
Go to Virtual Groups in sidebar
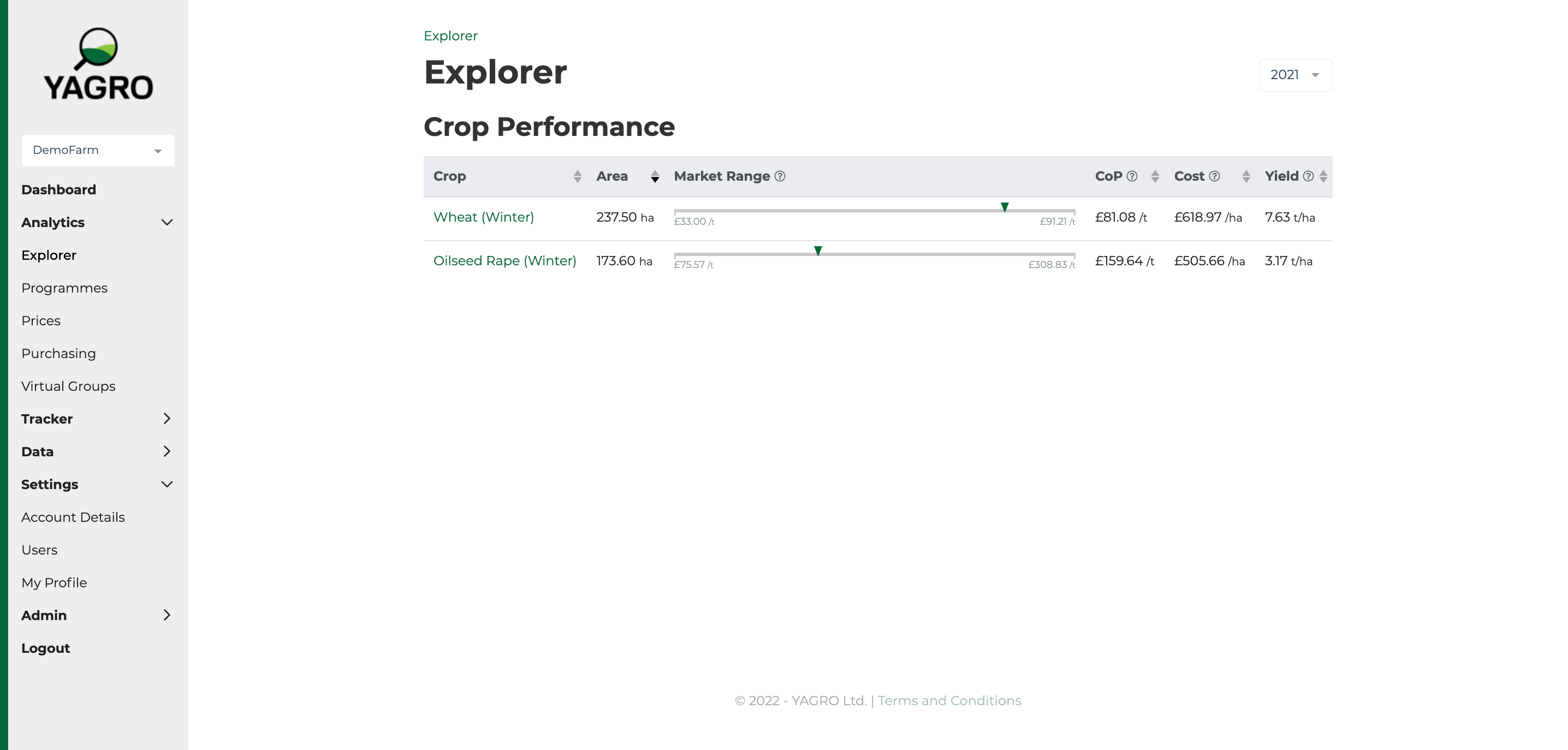[x=68, y=386]
